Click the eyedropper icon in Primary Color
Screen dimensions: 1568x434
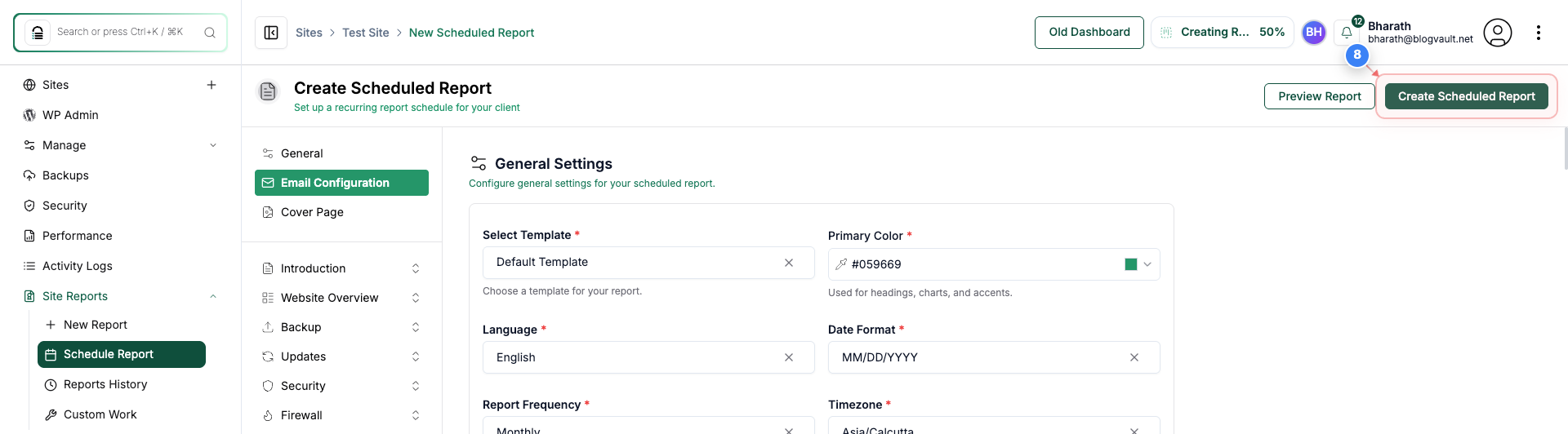tap(841, 264)
